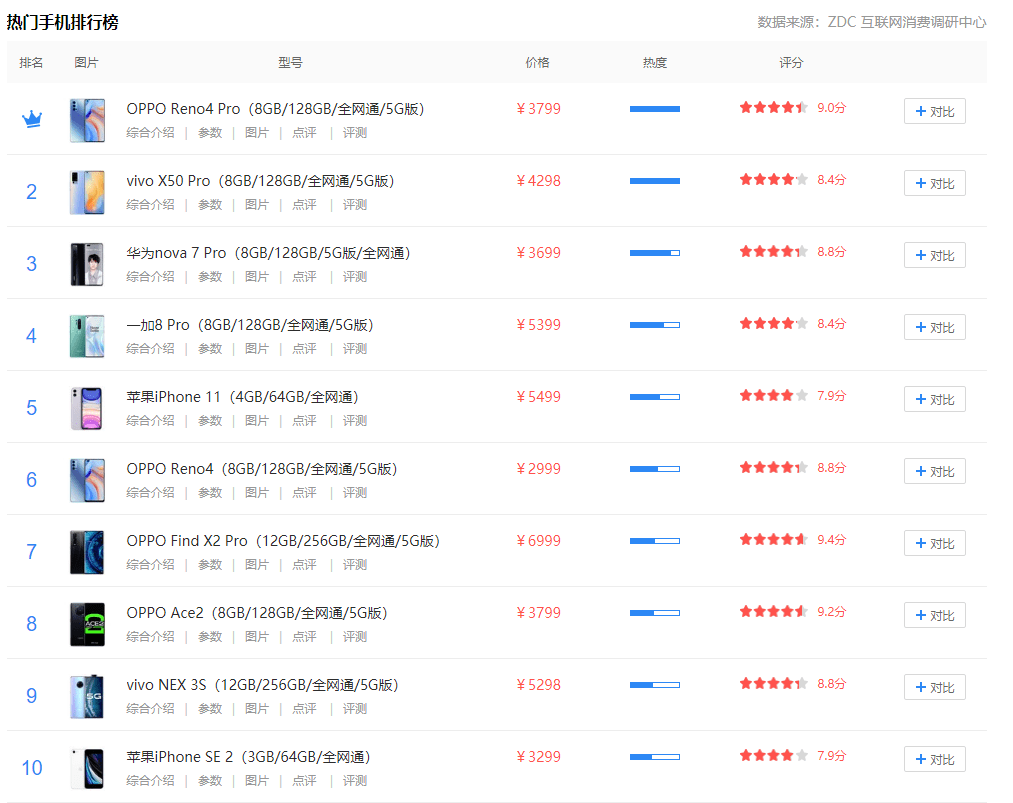The height and width of the screenshot is (803, 1013).
Task: Open 苹果iPhone 11 model title link
Action: [242, 397]
